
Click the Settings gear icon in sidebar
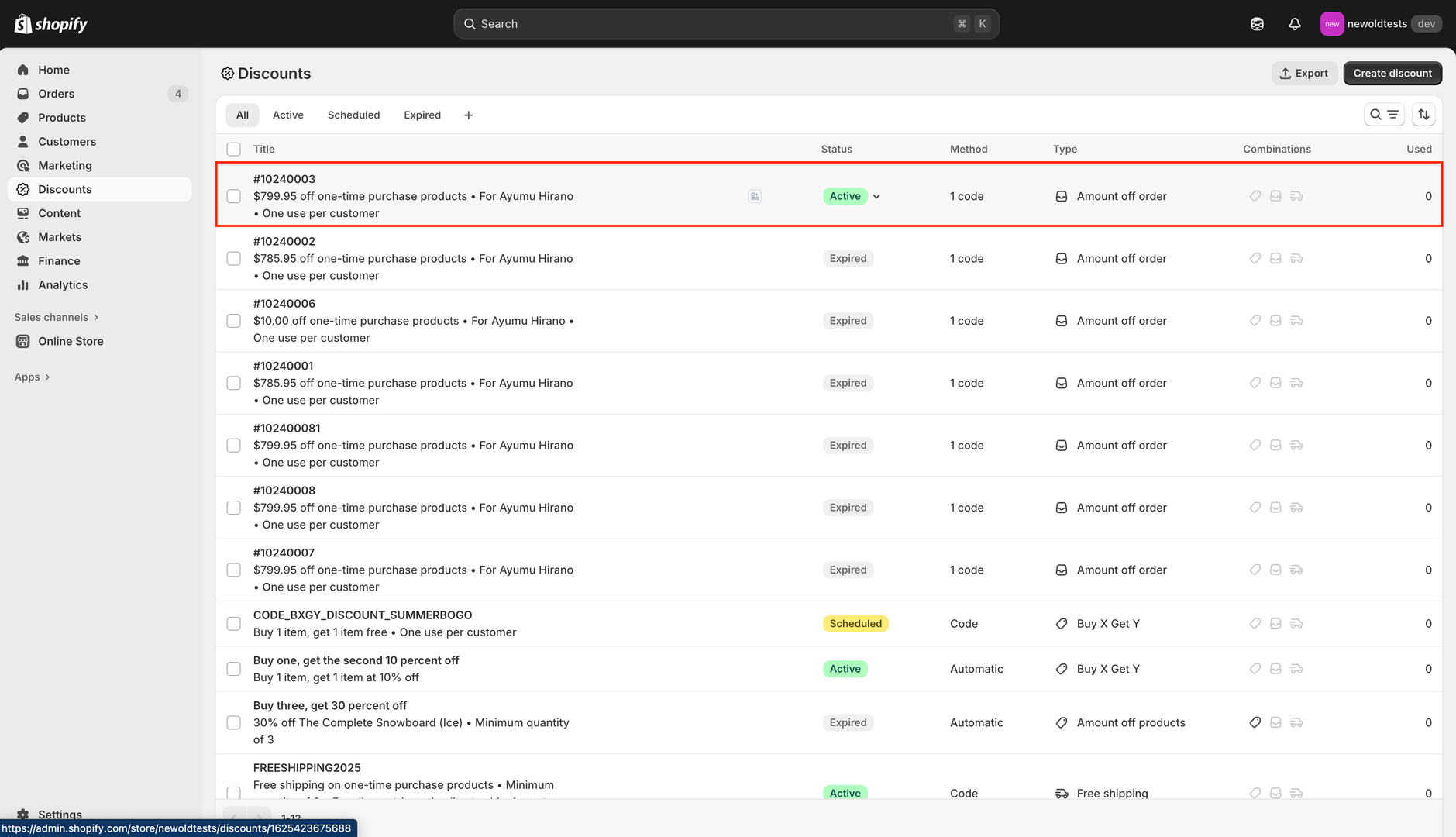pyautogui.click(x=23, y=815)
